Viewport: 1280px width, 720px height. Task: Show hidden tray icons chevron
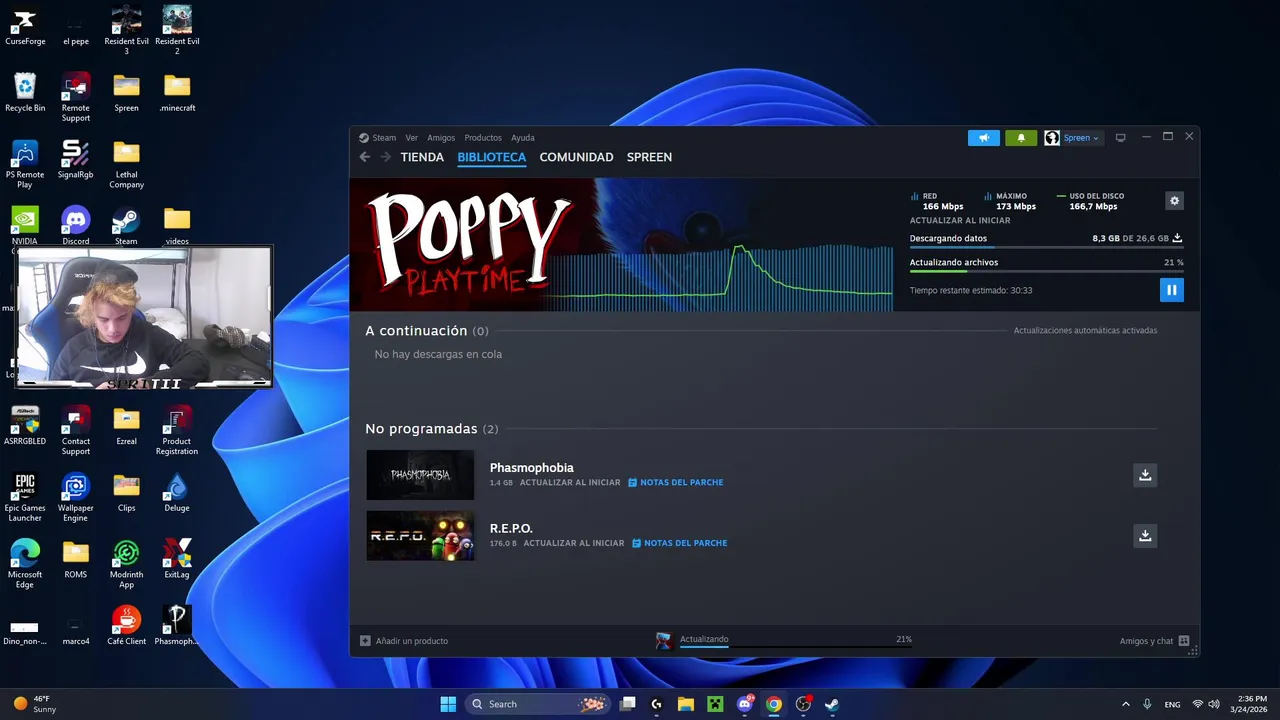1125,704
